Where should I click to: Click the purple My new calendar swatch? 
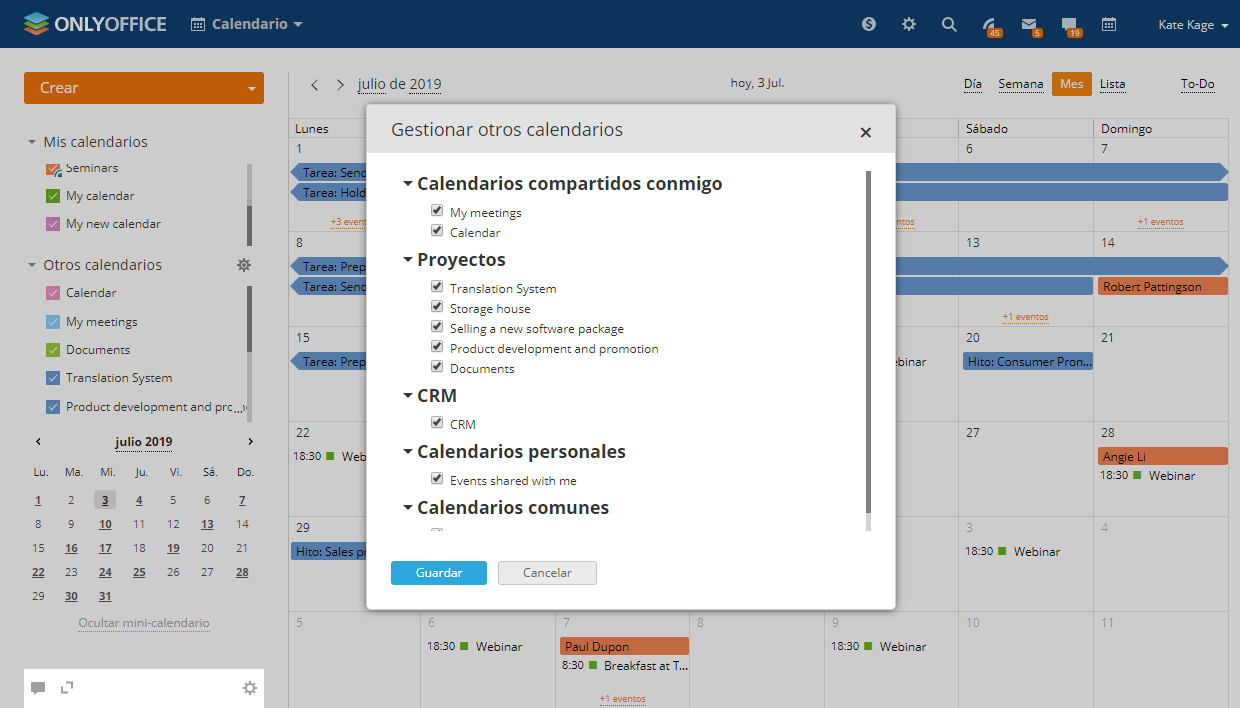[x=54, y=224]
